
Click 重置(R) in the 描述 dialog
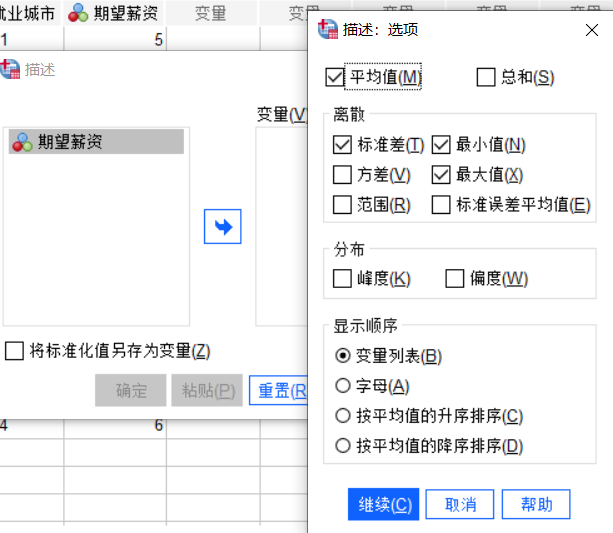pyautogui.click(x=279, y=390)
